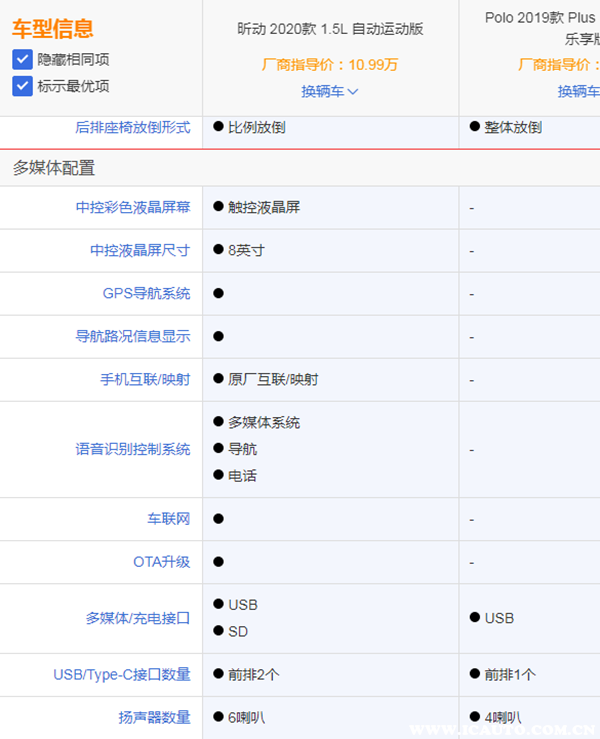Open the 多媒体/充电接口 parameter link
The height and width of the screenshot is (739, 600).
click(x=137, y=618)
